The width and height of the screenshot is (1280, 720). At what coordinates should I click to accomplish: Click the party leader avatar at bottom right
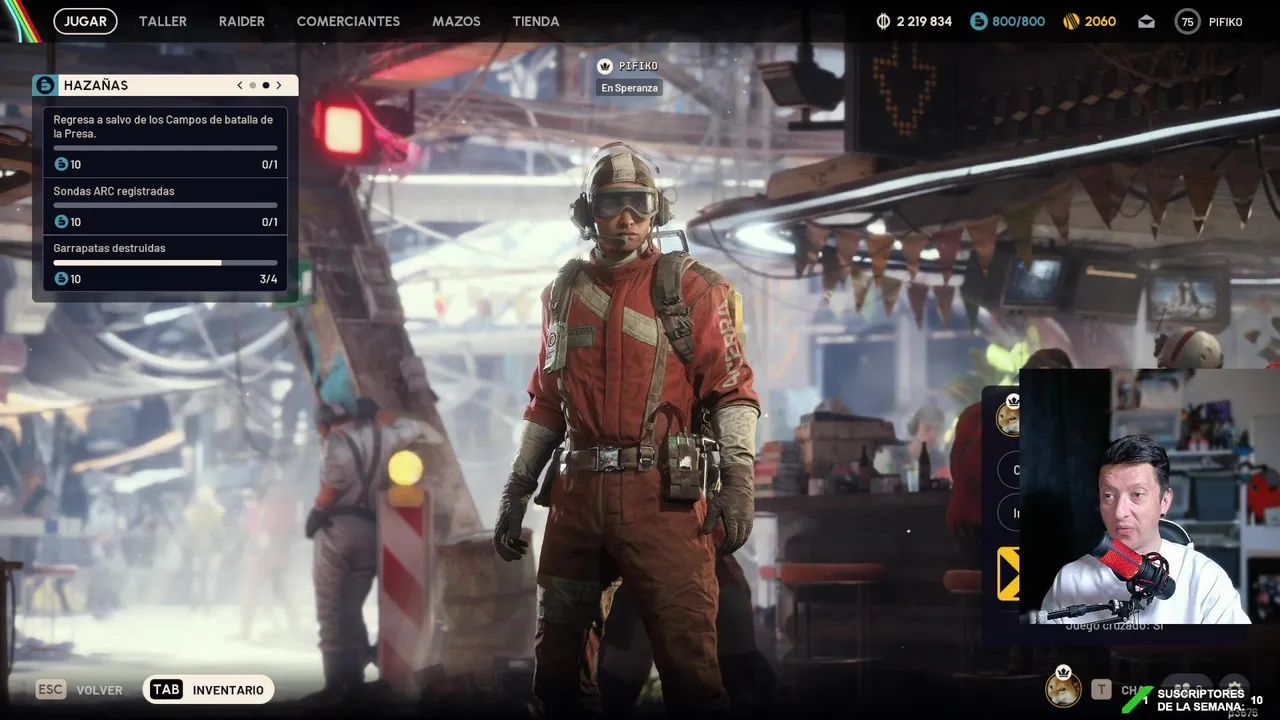tap(1062, 688)
